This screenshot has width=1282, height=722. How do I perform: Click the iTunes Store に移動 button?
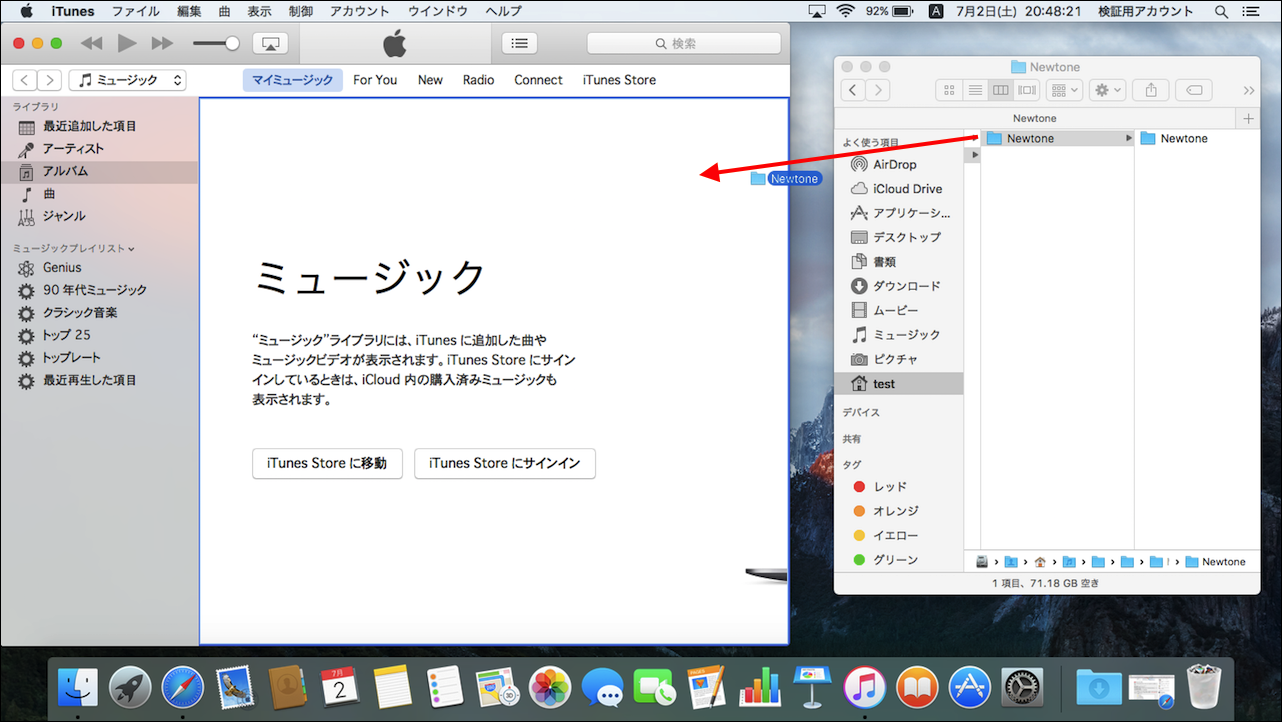coord(327,464)
